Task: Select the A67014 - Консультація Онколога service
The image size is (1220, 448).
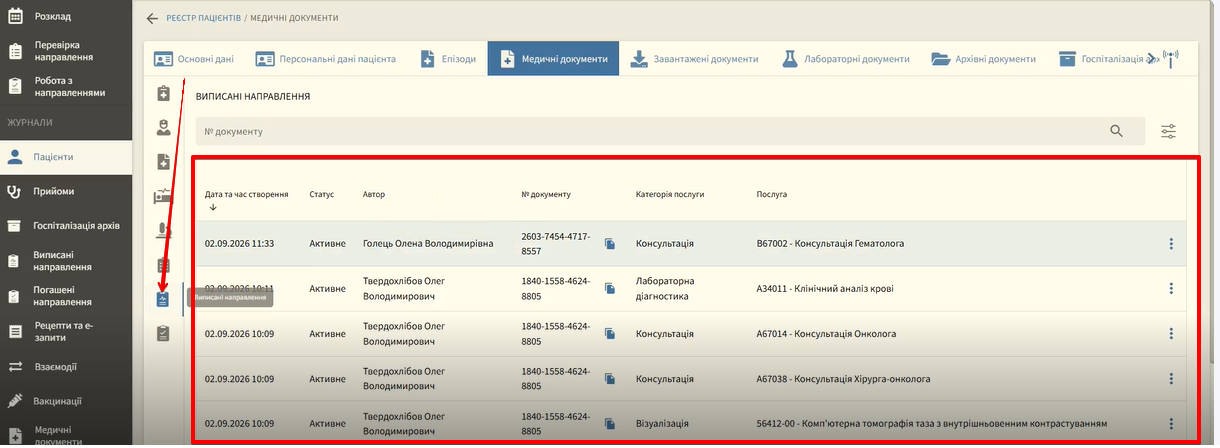Action: (x=826, y=334)
